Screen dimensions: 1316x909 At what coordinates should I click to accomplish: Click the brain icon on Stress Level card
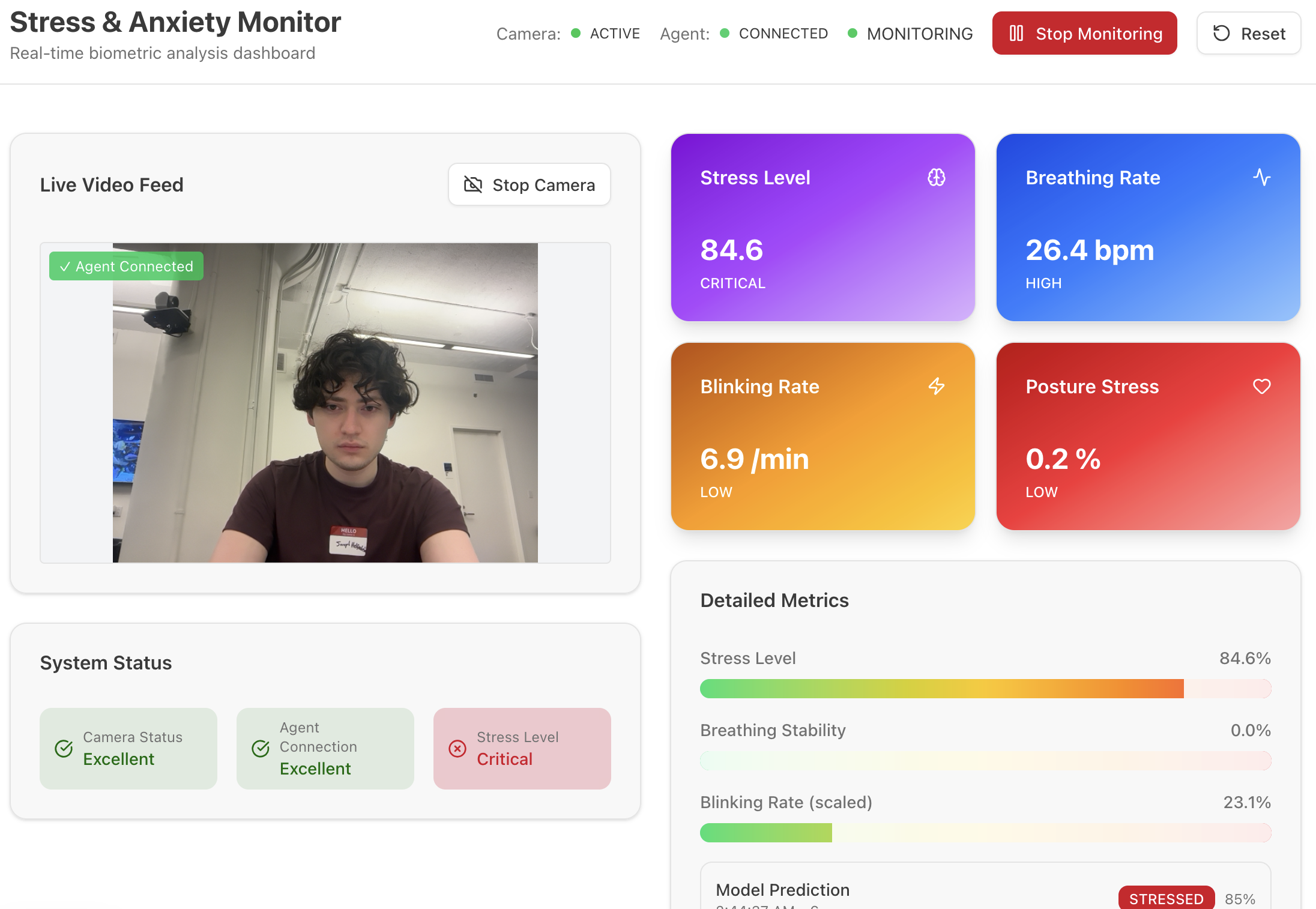pyautogui.click(x=936, y=177)
